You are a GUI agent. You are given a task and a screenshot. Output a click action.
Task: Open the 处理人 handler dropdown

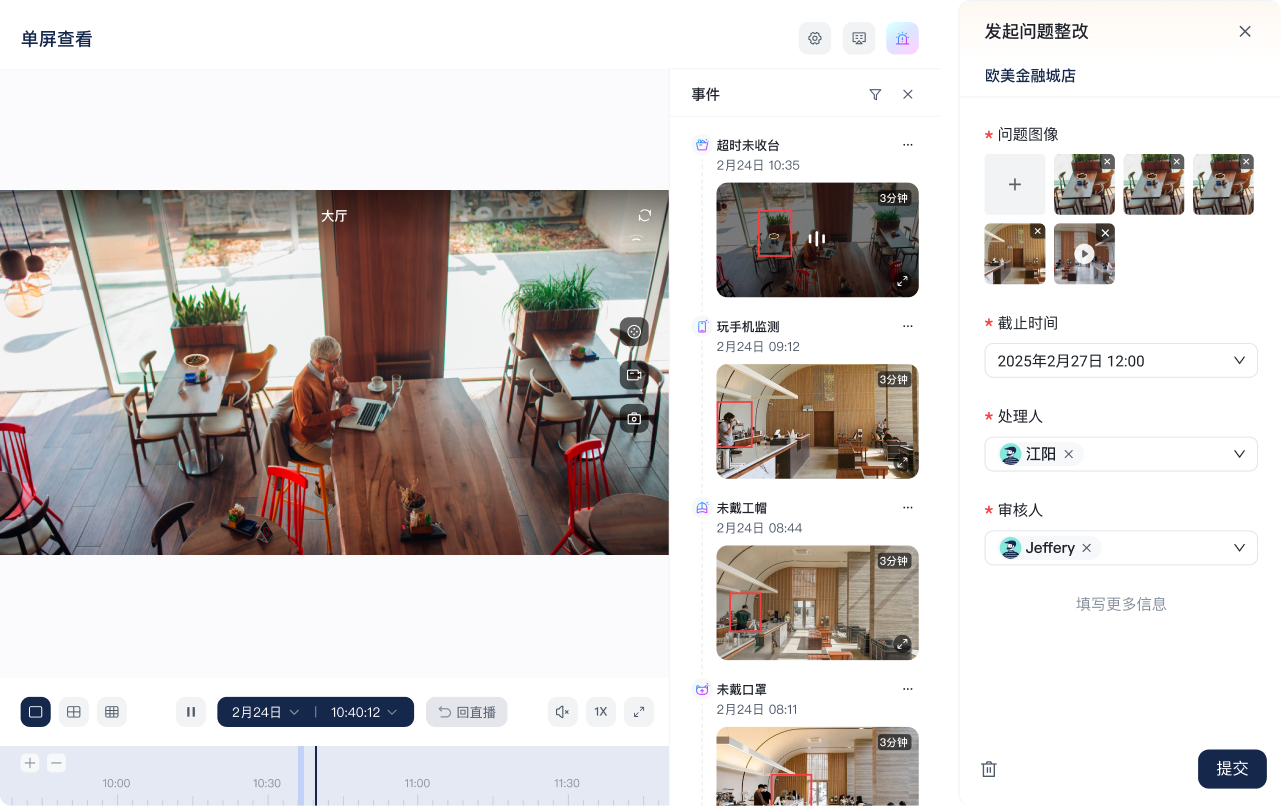(x=1239, y=454)
